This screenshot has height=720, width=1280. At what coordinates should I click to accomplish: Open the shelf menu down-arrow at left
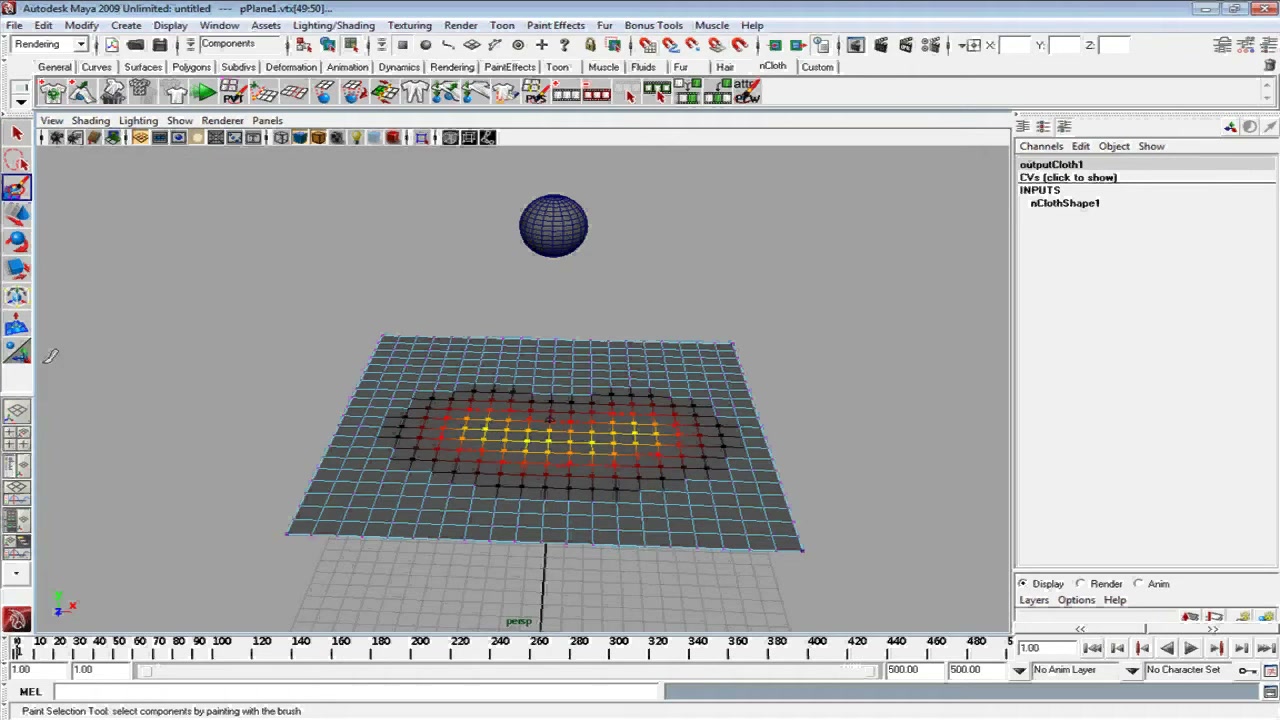pyautogui.click(x=19, y=102)
